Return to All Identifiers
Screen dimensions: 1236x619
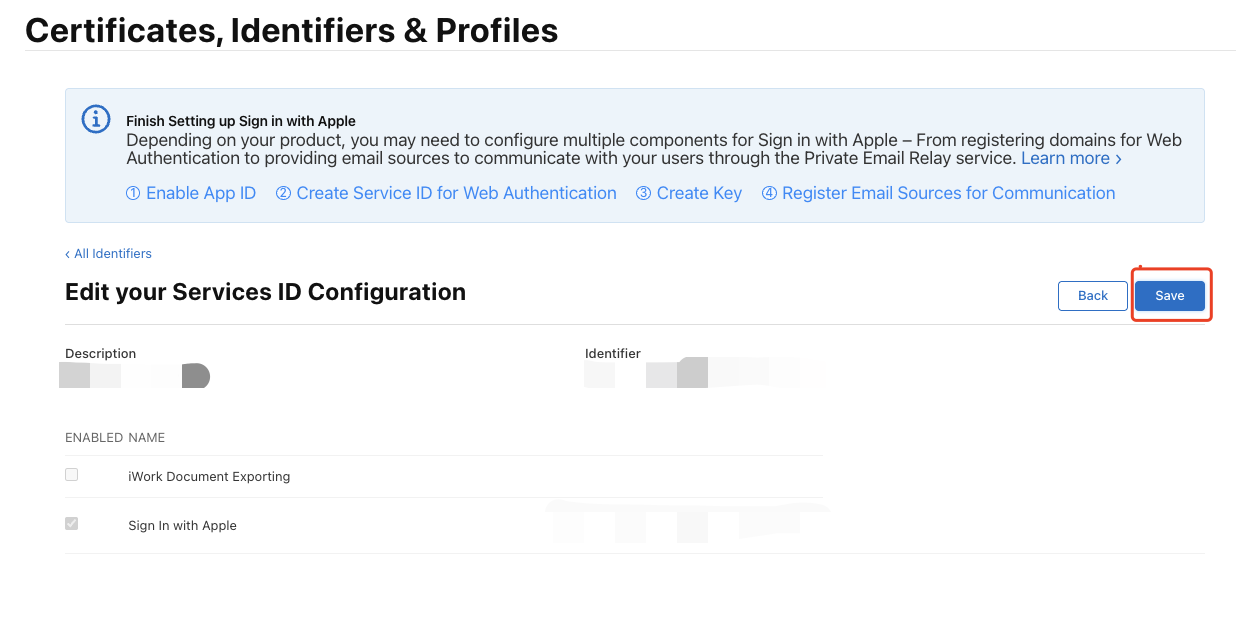pyautogui.click(x=109, y=254)
